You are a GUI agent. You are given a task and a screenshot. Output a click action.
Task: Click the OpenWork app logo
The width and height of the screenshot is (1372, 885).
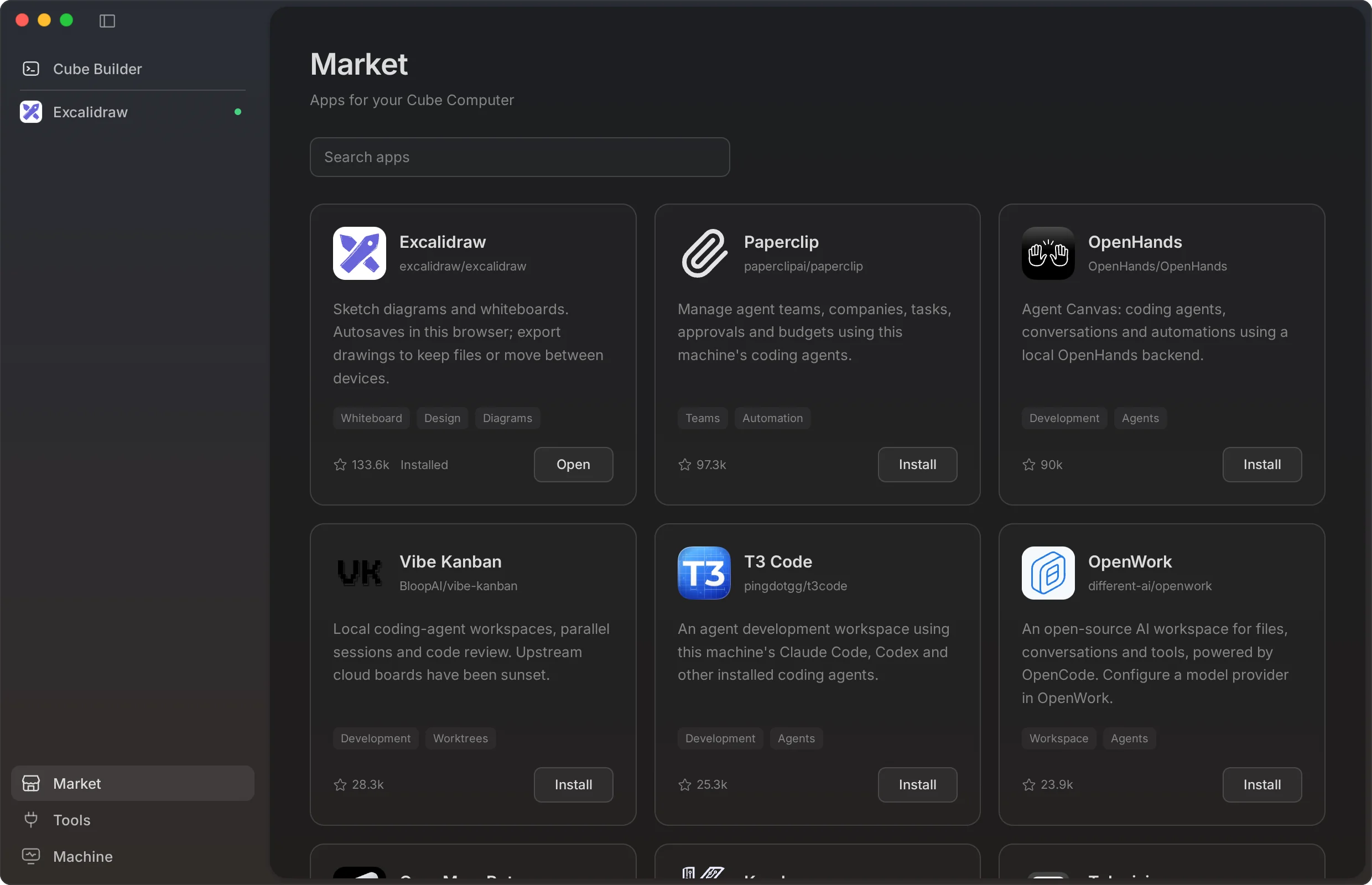click(x=1048, y=573)
